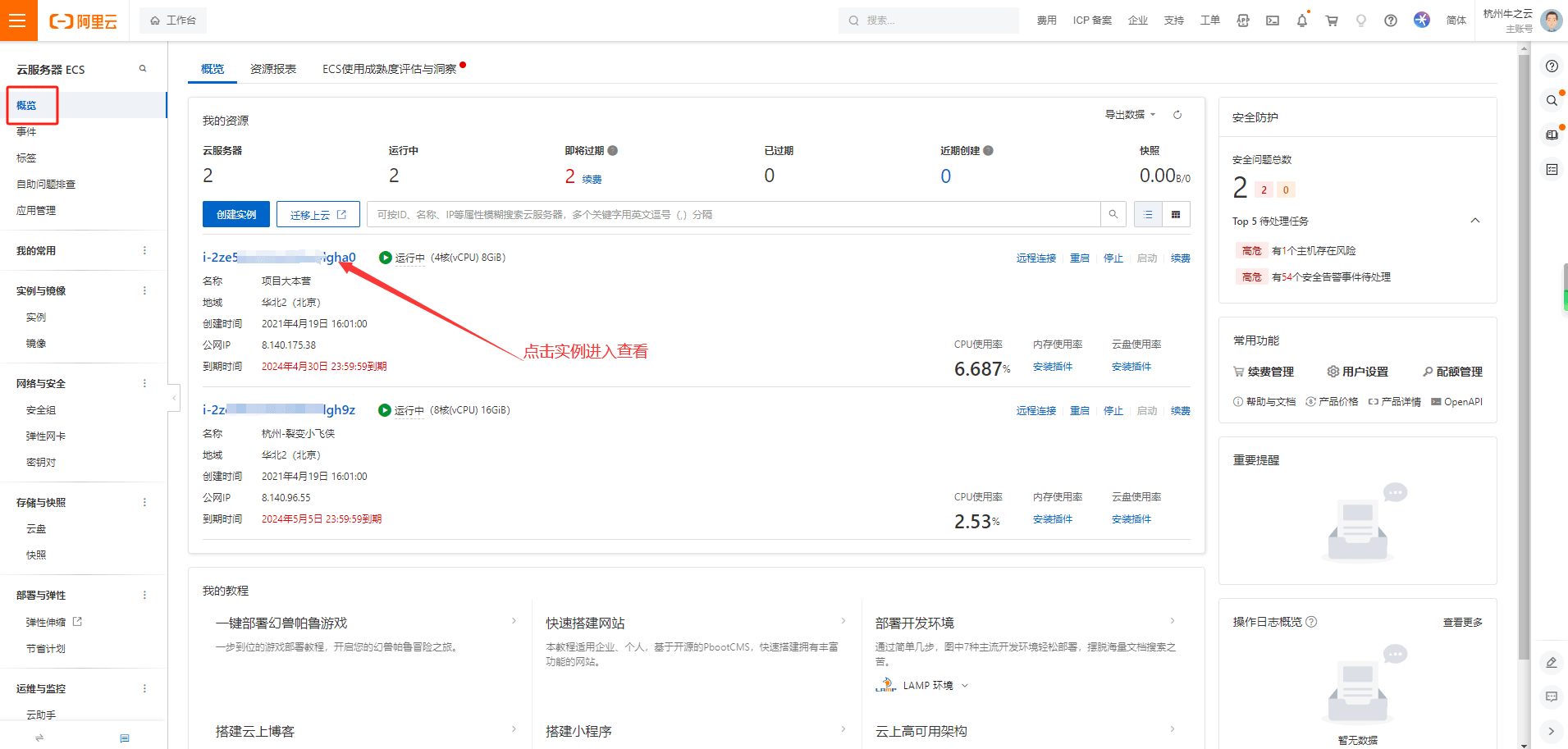Click the refresh icon beside Export data
The height and width of the screenshot is (749, 1568).
1177,115
